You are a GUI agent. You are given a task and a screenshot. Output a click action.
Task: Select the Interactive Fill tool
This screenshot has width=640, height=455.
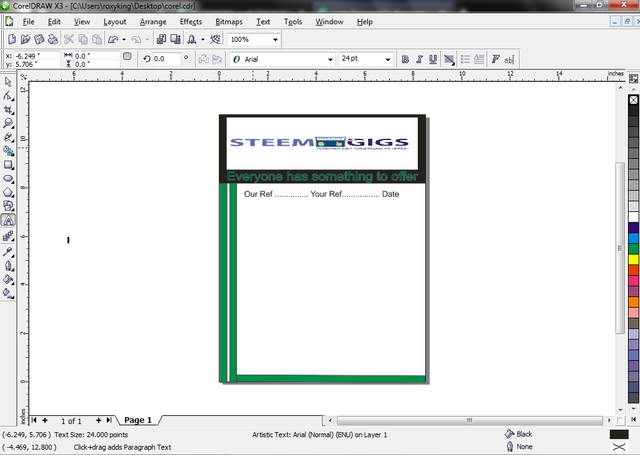pos(8,293)
